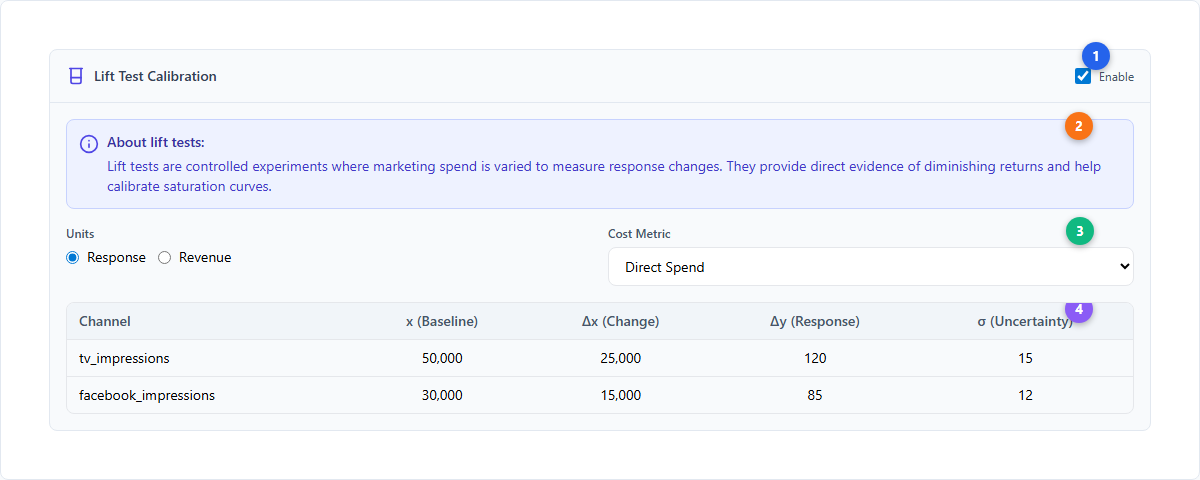Click the Δy (Response) column header
Screen dimensions: 1200x480
point(815,321)
